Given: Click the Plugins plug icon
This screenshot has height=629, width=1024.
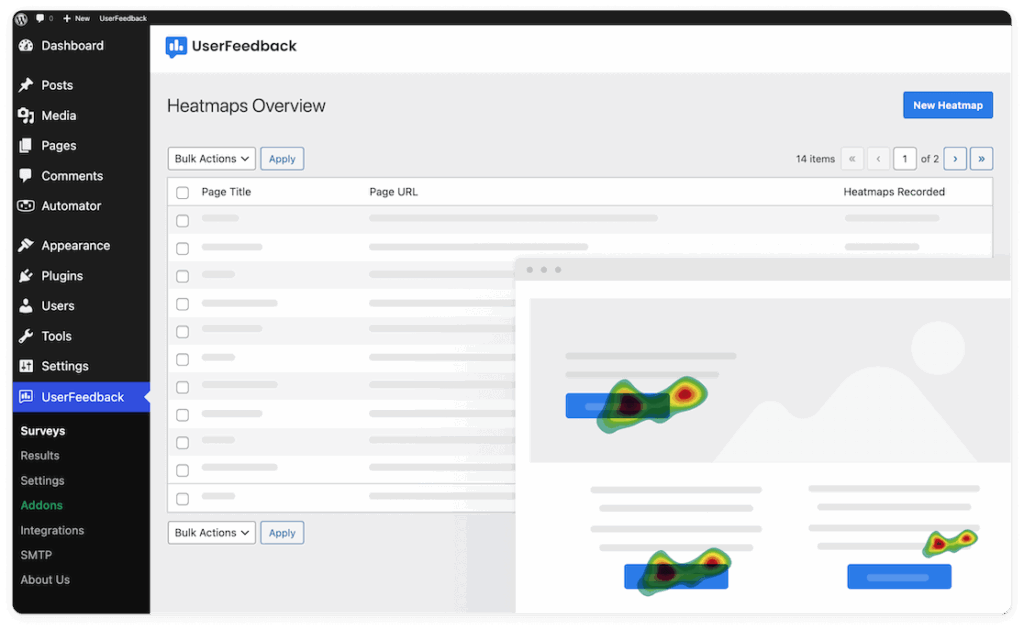Looking at the screenshot, I should point(28,276).
